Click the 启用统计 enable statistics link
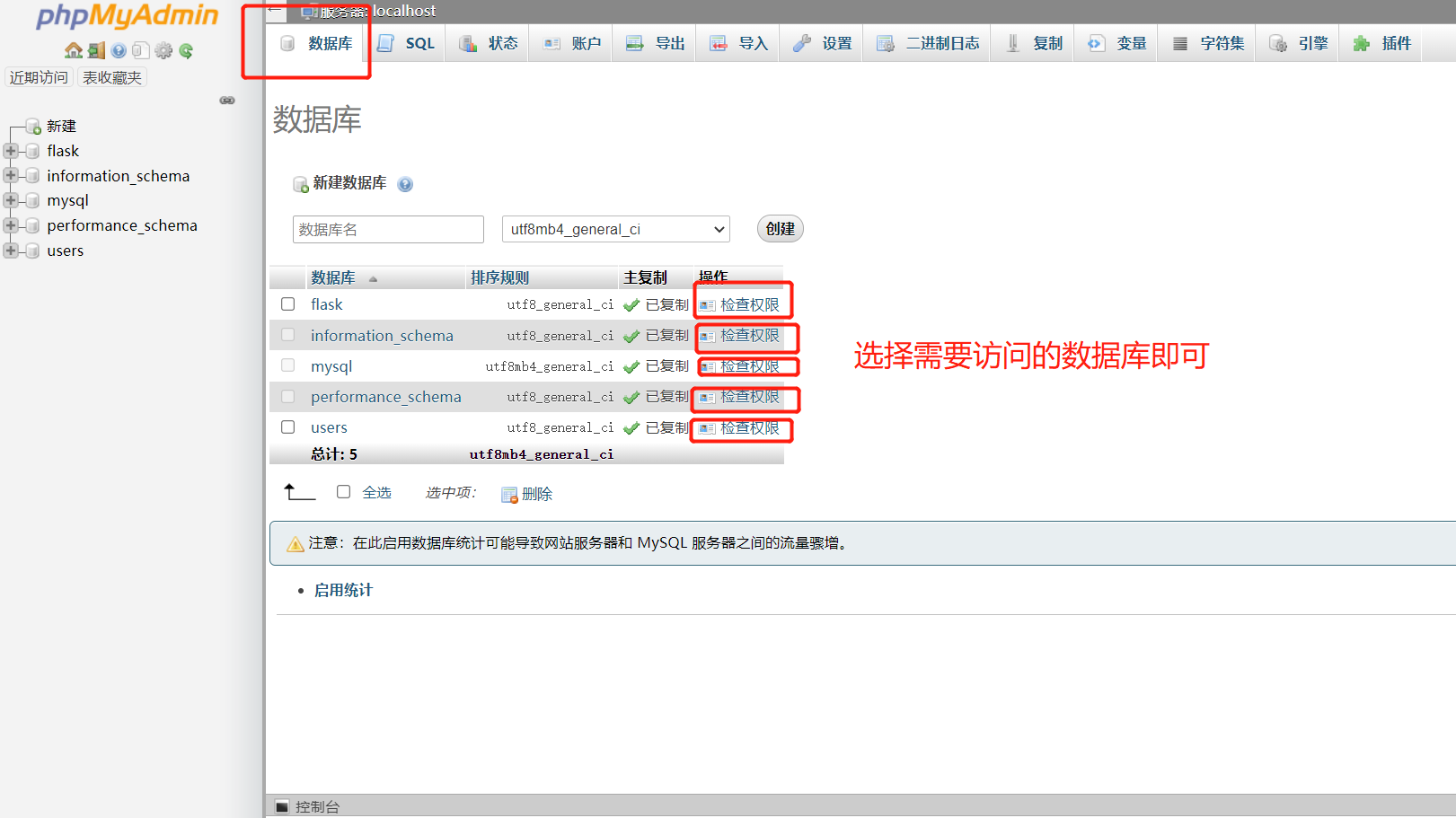Image resolution: width=1456 pixels, height=818 pixels. tap(343, 590)
